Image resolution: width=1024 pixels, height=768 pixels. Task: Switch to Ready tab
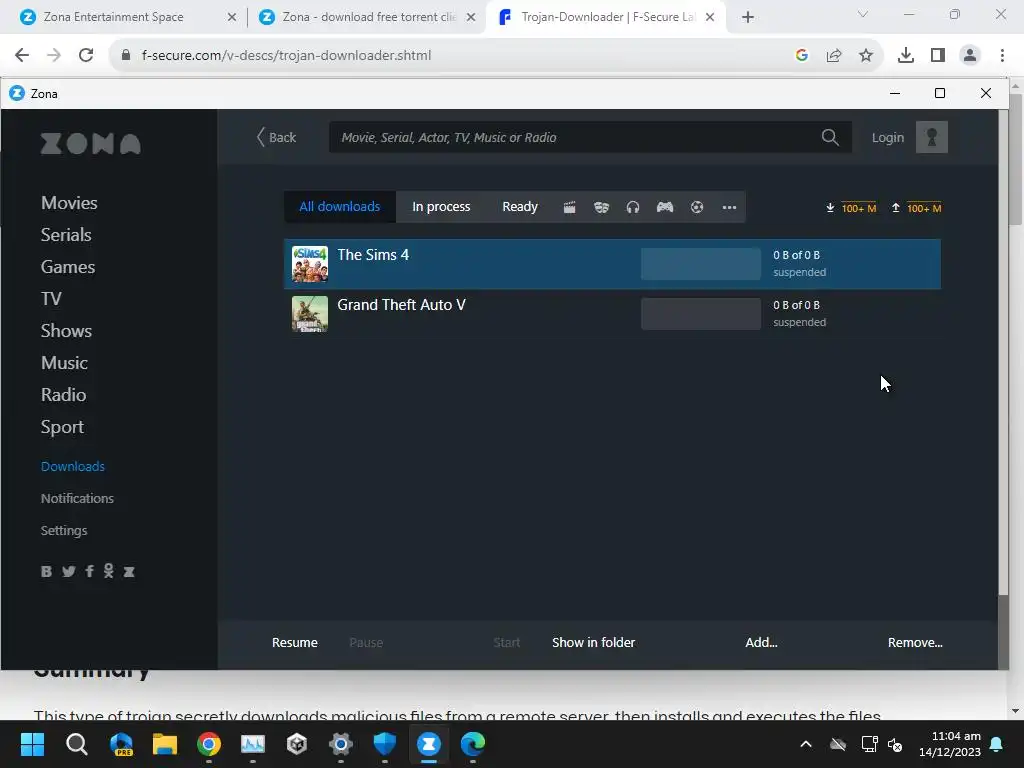[520, 207]
